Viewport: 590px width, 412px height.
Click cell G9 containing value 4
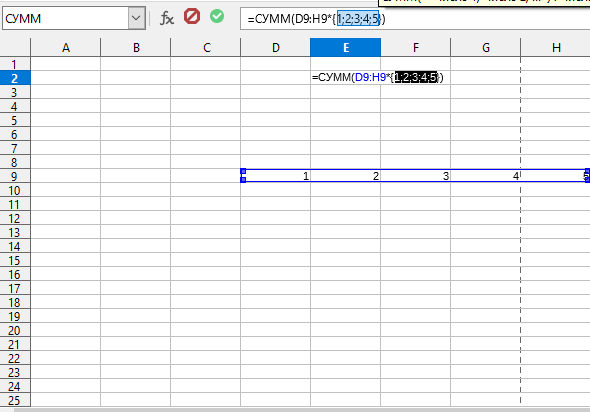click(486, 176)
